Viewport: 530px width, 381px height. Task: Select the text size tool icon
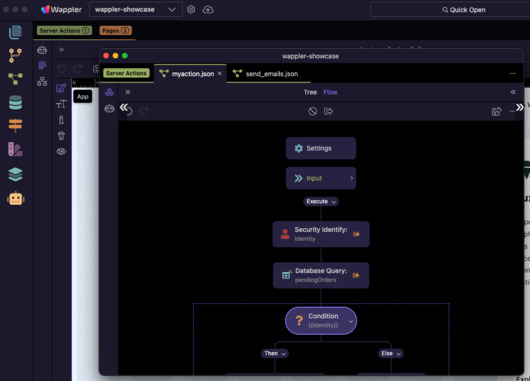(61, 104)
